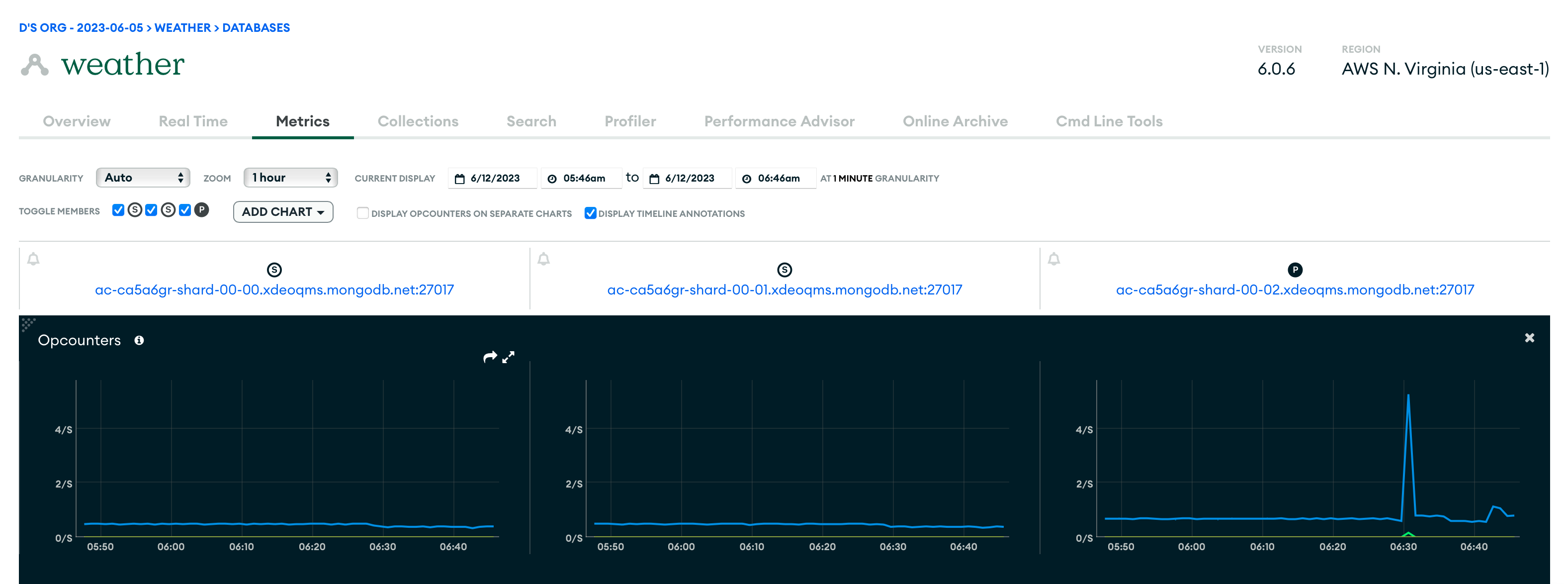Click the share arrow icon on Opcounters chart
The width and height of the screenshot is (1568, 584).
pyautogui.click(x=489, y=357)
